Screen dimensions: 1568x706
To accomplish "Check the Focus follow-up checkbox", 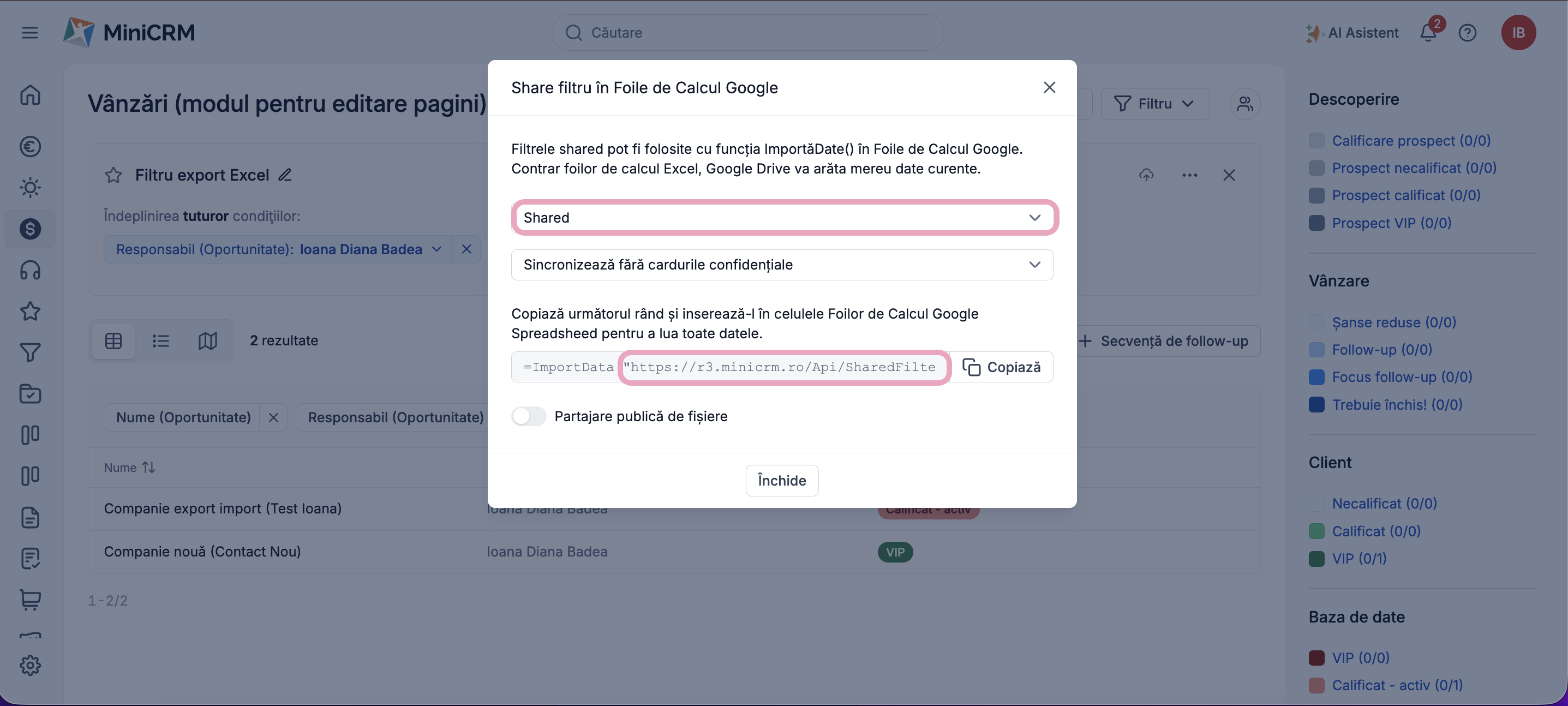I will point(1316,378).
